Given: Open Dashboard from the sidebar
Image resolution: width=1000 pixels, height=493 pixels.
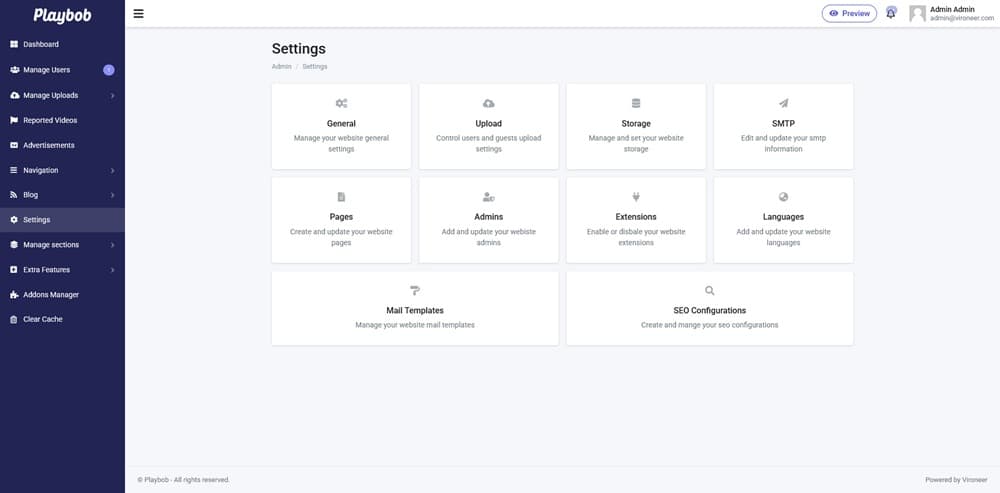Looking at the screenshot, I should coord(40,44).
